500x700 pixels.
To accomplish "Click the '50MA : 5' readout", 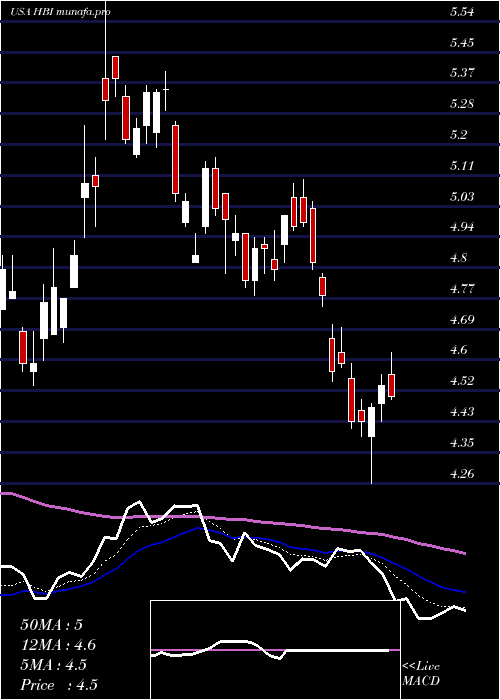I will tap(52, 625).
